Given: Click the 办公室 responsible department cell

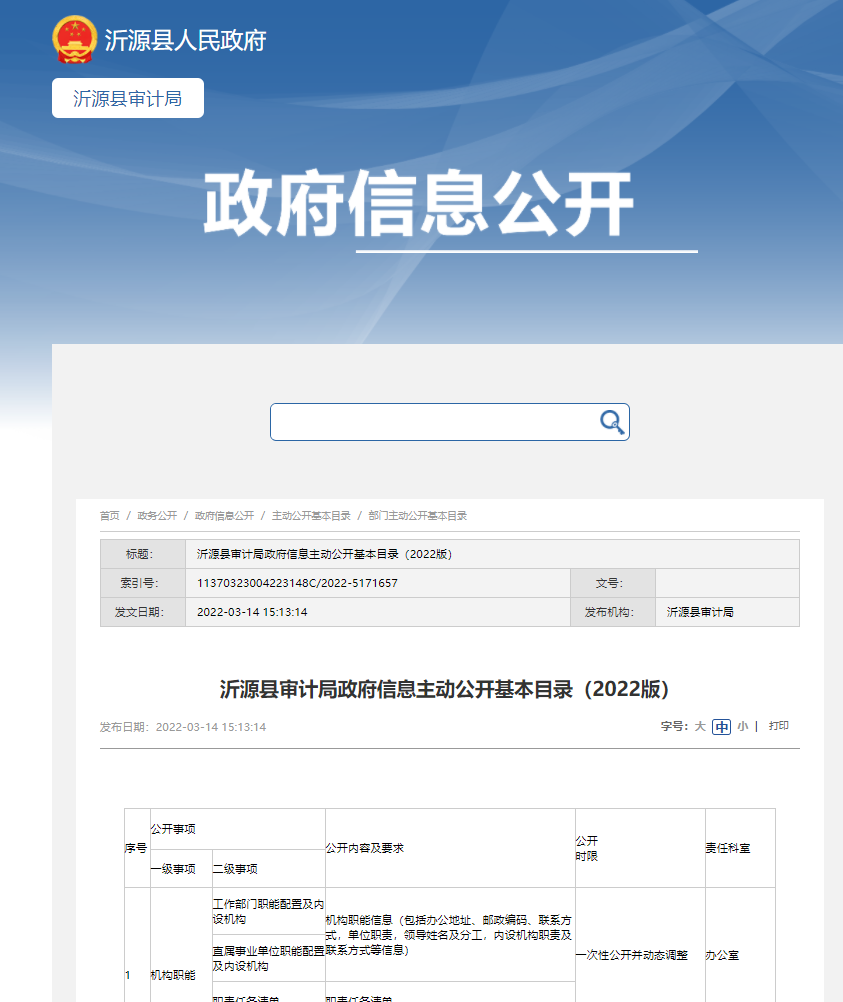Looking at the screenshot, I should [x=722, y=955].
